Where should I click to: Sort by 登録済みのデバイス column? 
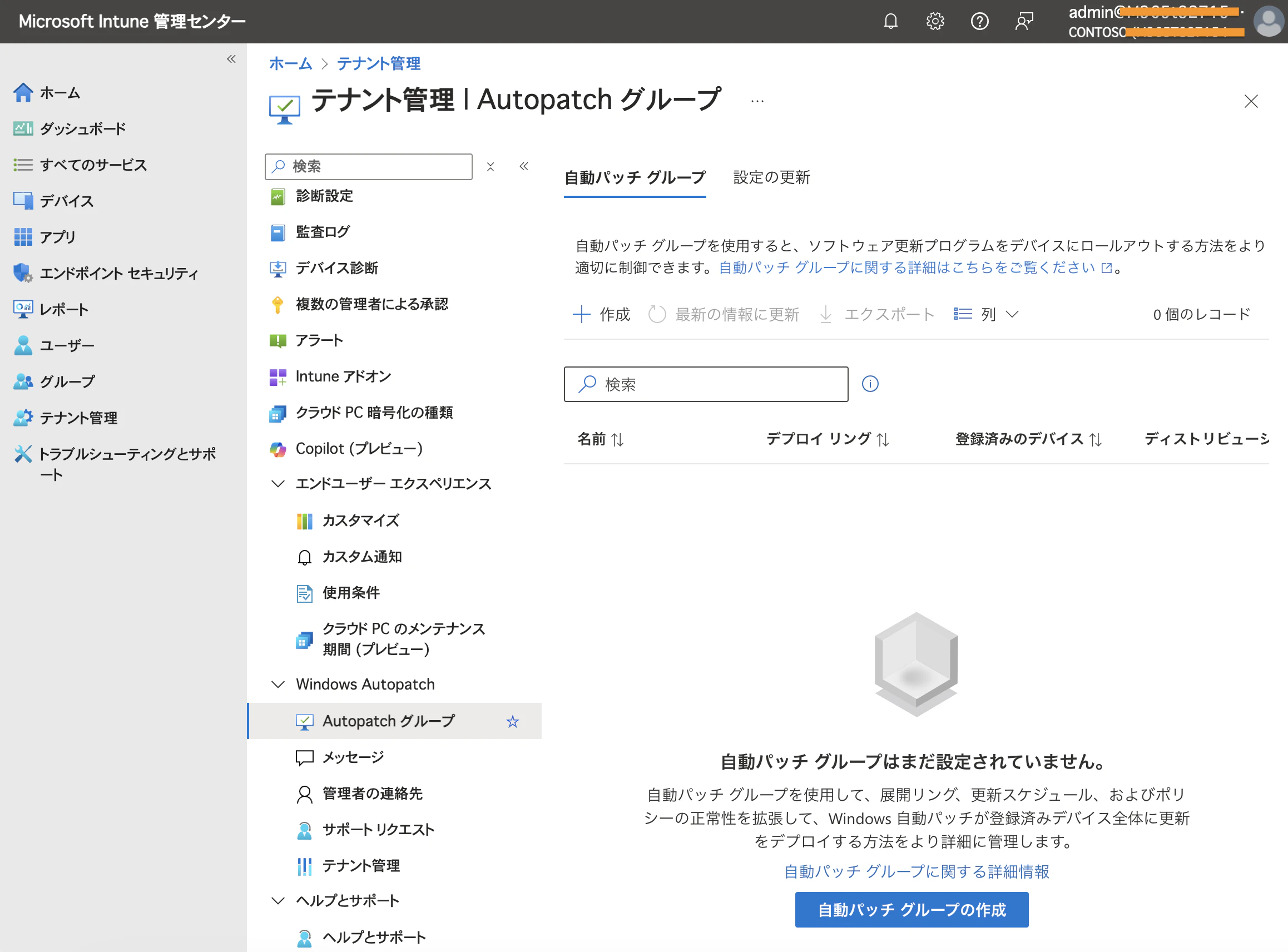1029,439
